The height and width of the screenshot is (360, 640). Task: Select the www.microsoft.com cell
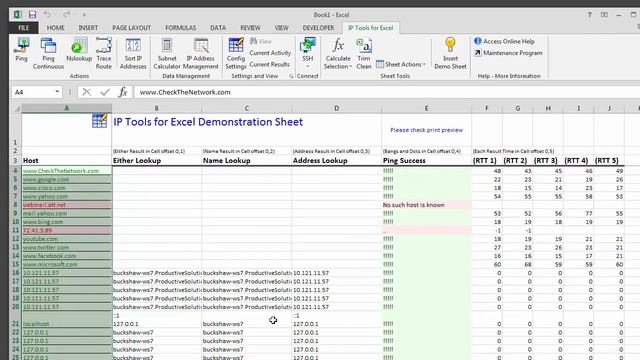(67, 264)
